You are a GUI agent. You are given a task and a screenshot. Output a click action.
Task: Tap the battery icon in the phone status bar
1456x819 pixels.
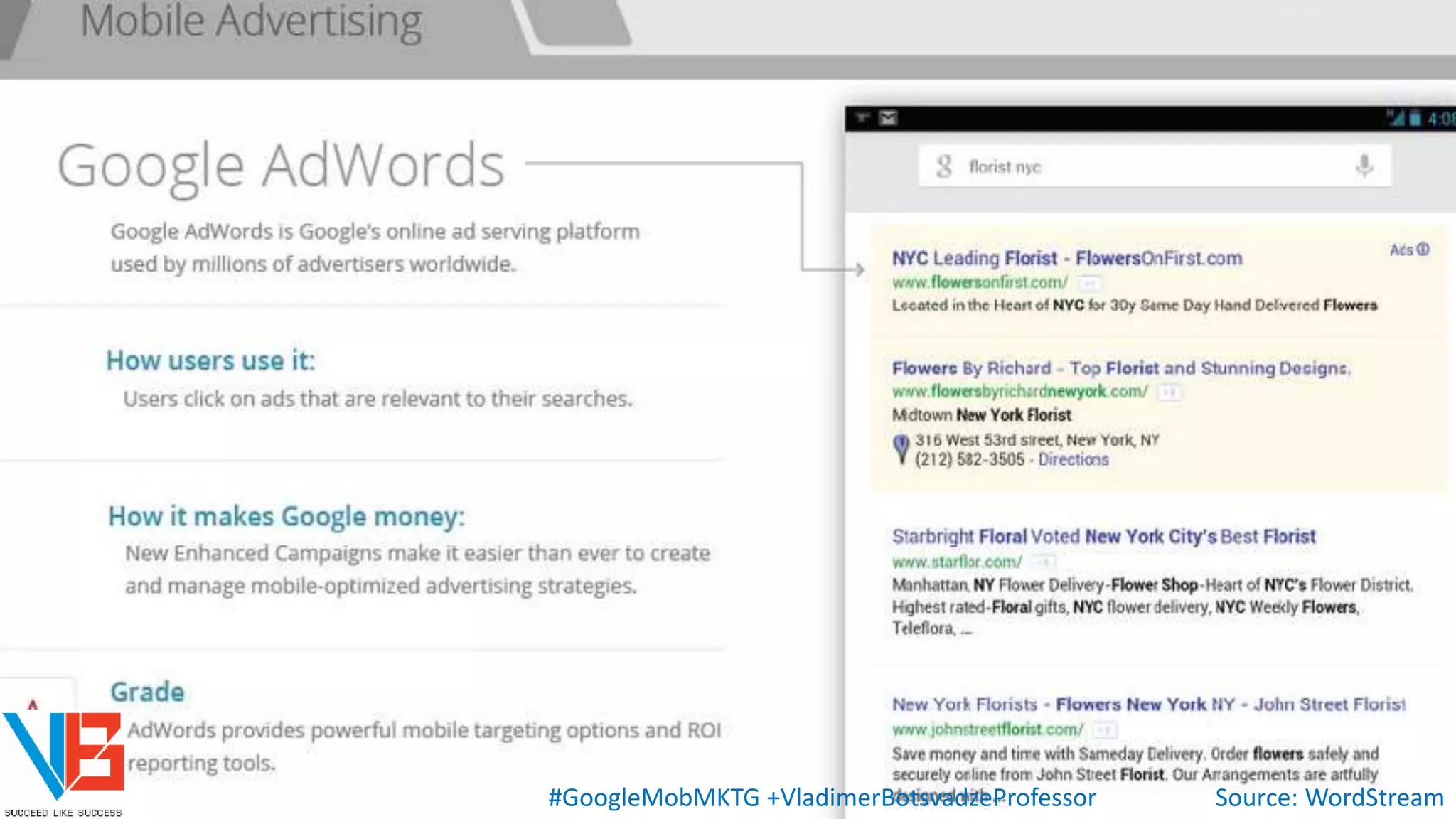click(x=1415, y=118)
